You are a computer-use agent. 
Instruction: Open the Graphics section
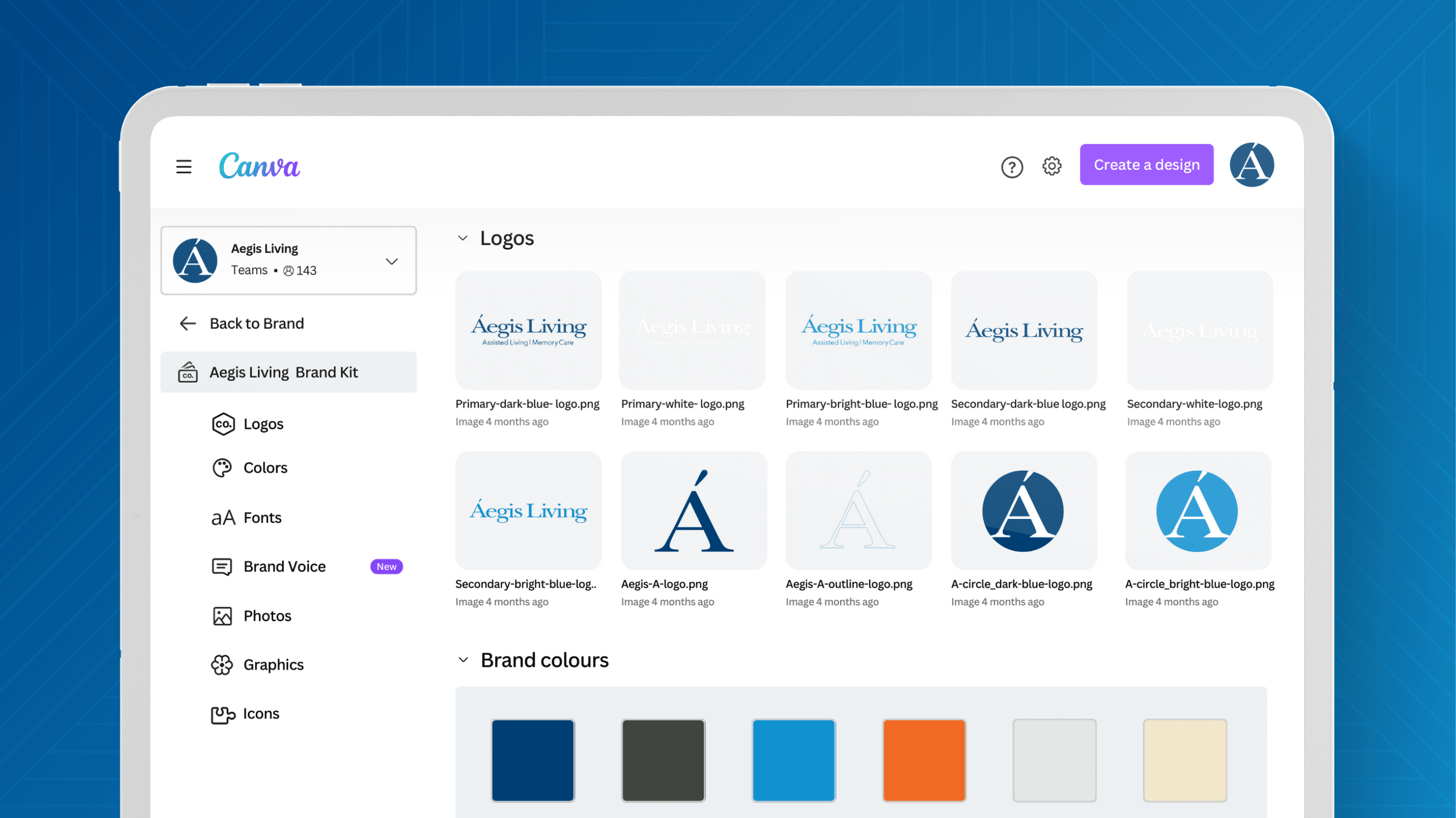coord(273,664)
